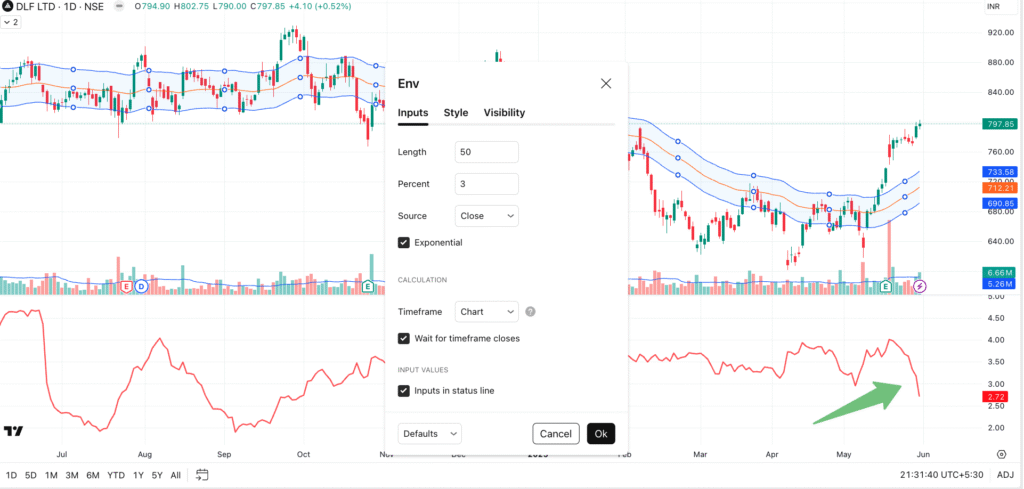
Task: Toggle Inputs in status line checkbox
Action: [x=404, y=390]
